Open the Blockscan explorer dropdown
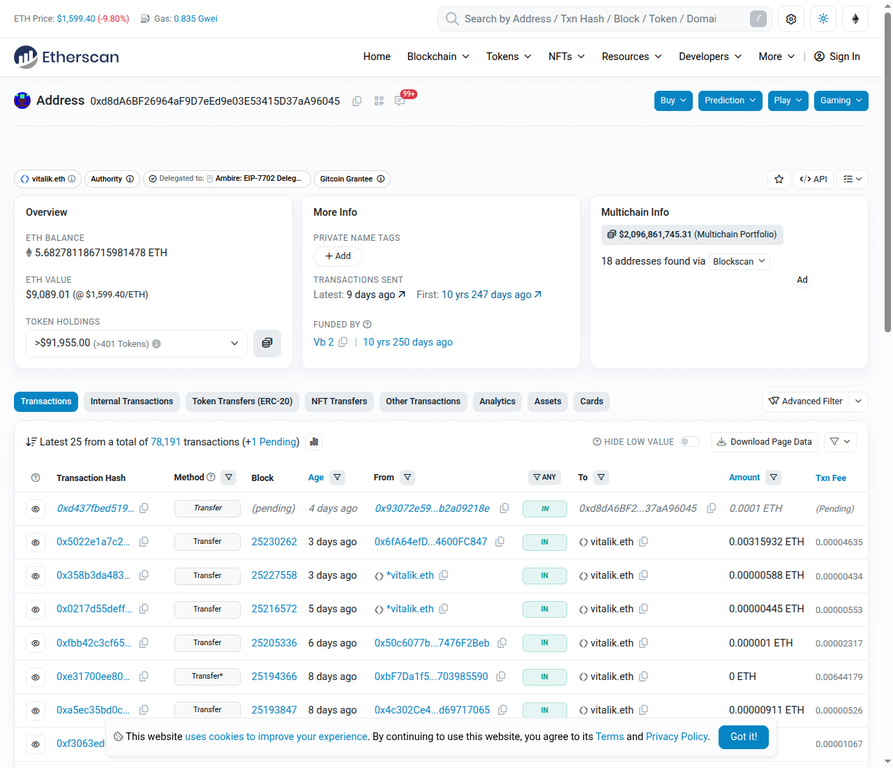 pos(739,261)
